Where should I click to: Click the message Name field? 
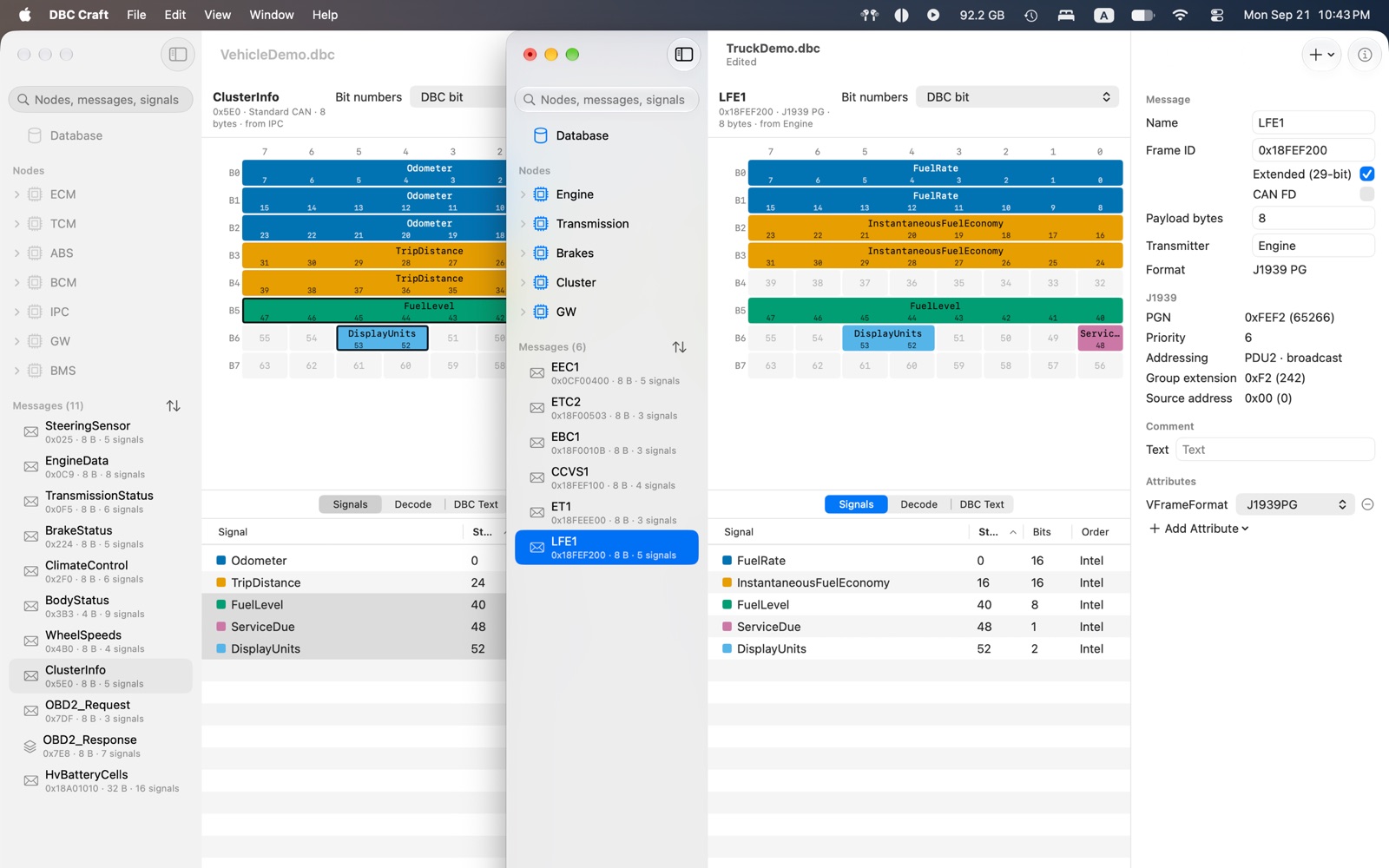(x=1313, y=123)
